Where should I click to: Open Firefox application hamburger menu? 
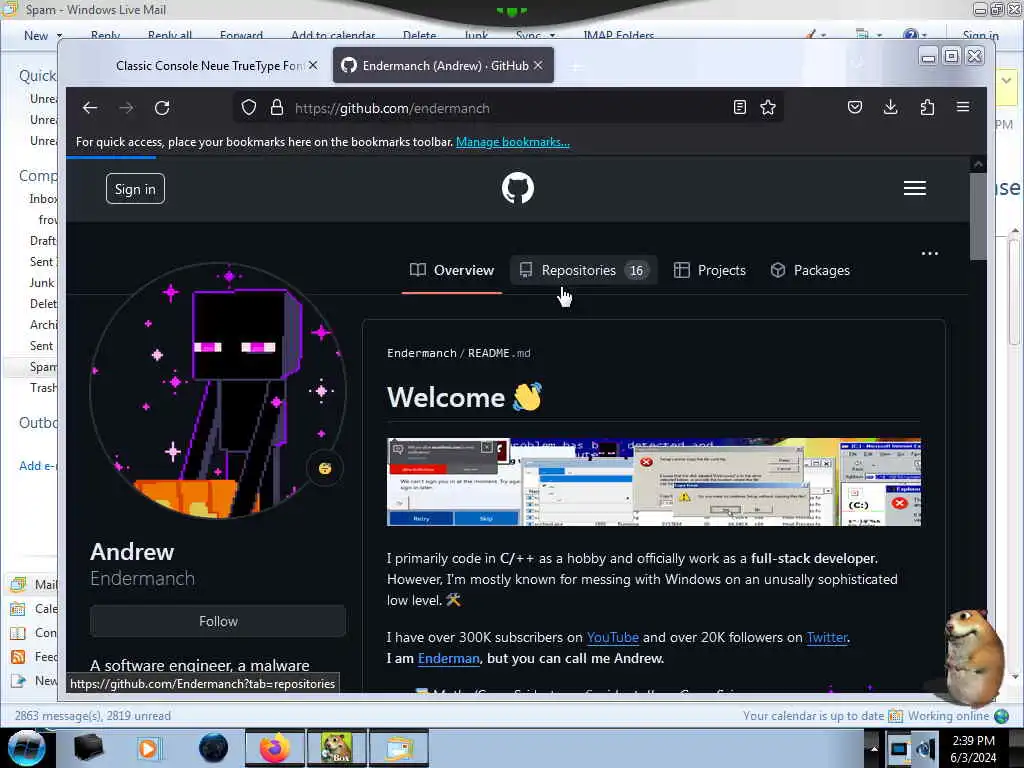tap(963, 107)
